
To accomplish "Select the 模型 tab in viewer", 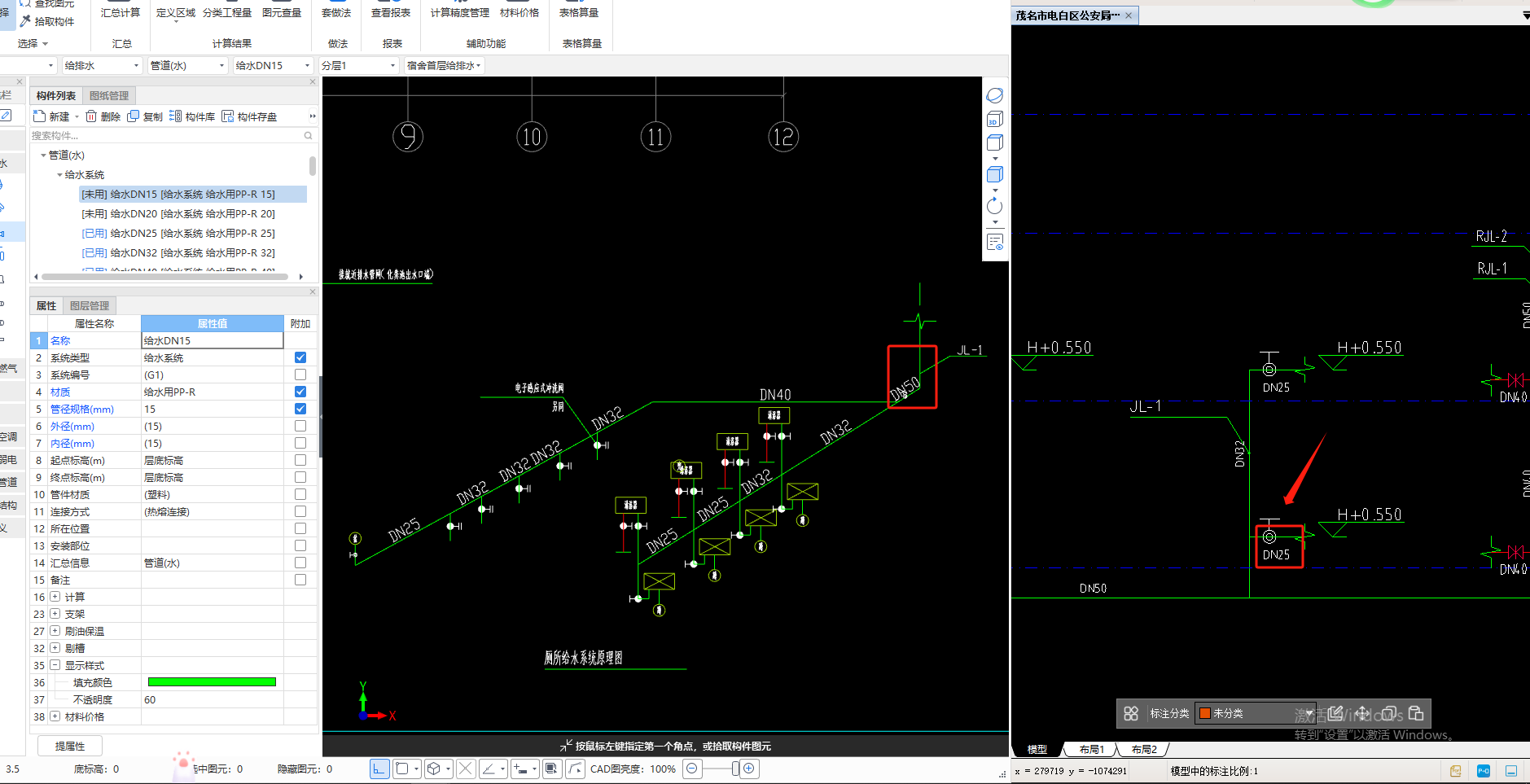I will [x=1037, y=749].
